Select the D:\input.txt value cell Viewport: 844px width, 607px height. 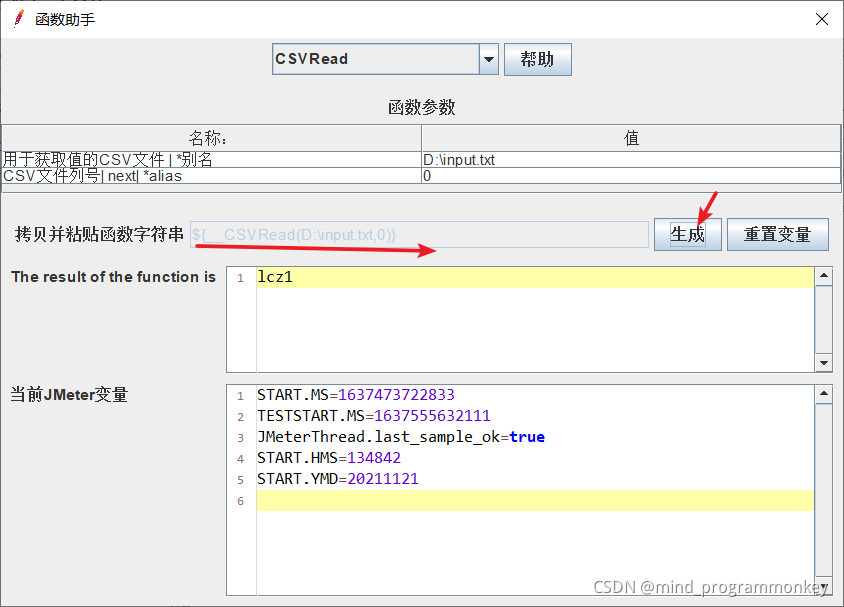tap(631, 160)
